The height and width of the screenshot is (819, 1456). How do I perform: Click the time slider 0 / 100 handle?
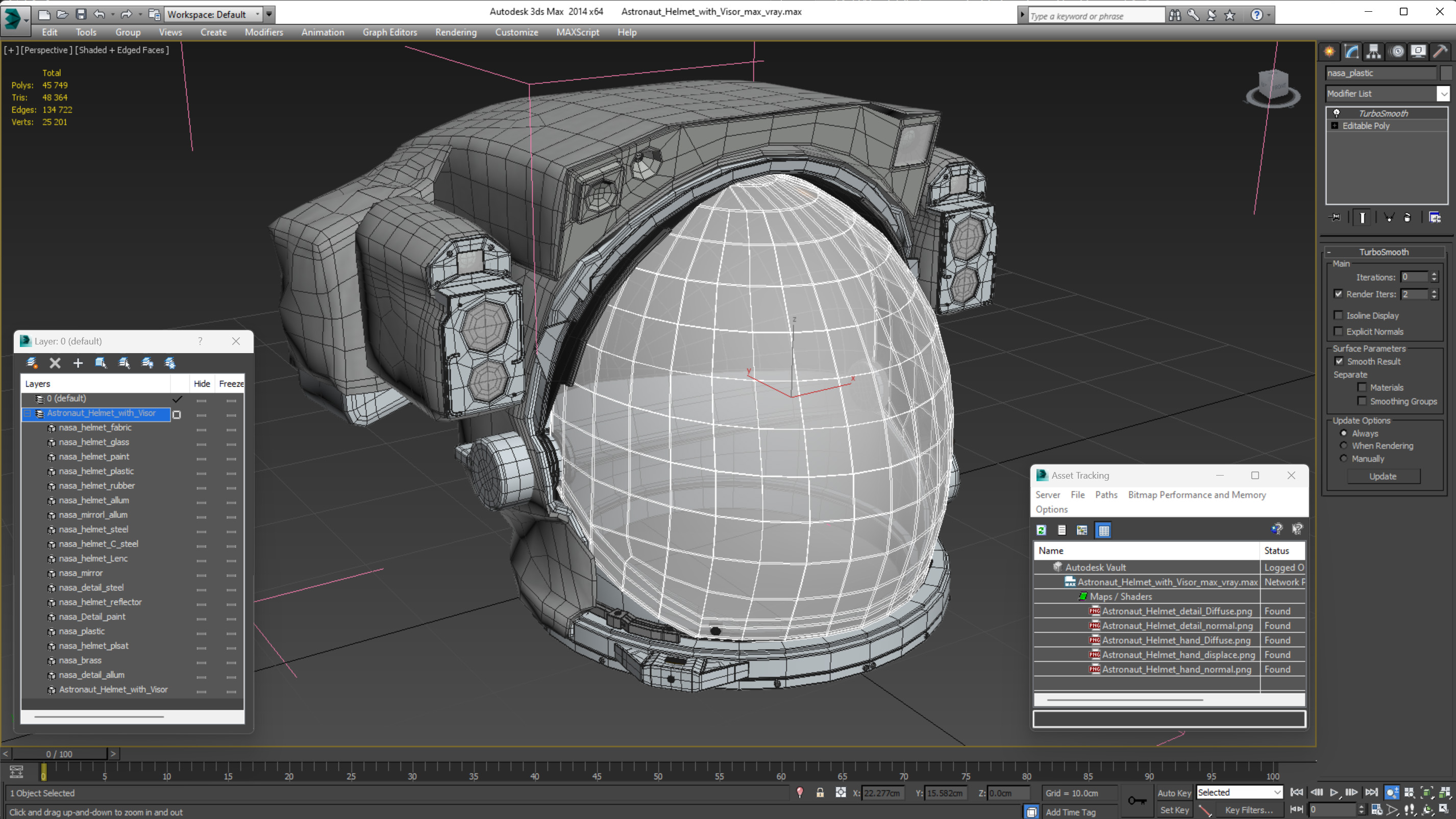[x=59, y=754]
